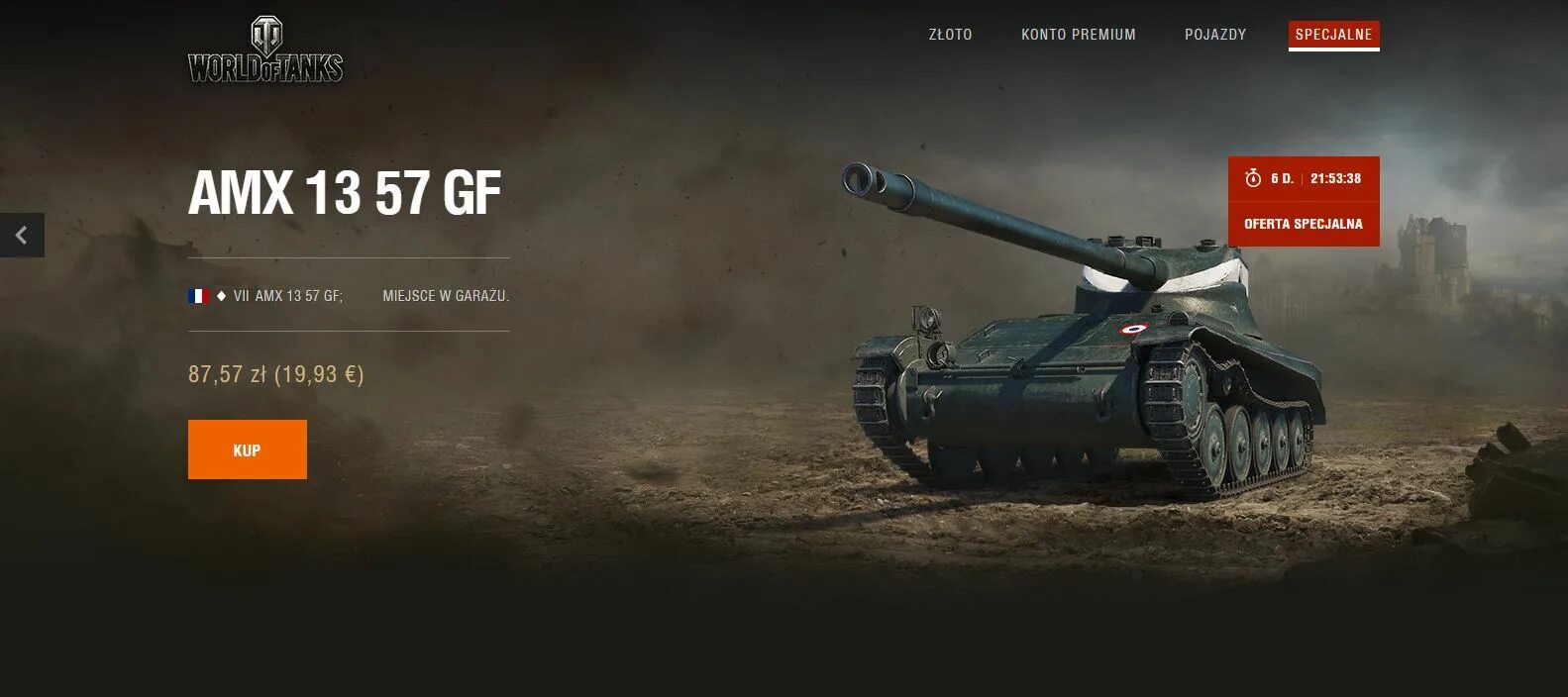Screen dimensions: 1568x697
Task: Open the ZŁOTO menu item
Action: coord(950,35)
